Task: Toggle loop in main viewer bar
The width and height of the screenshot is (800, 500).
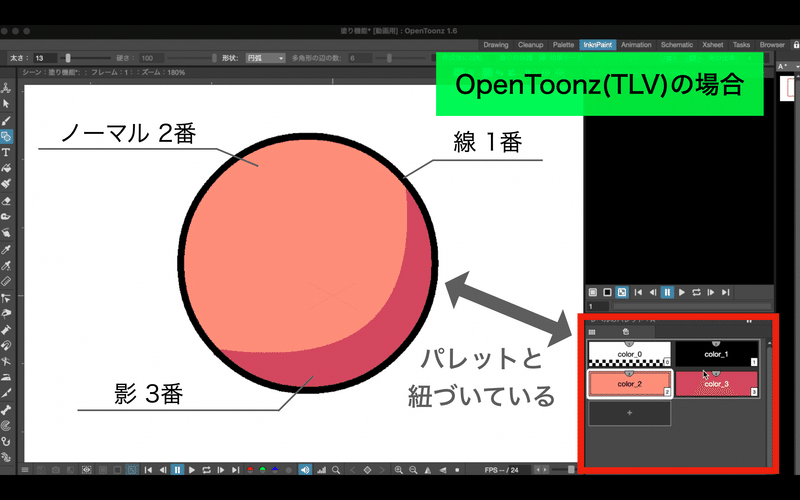Action: tap(206, 470)
